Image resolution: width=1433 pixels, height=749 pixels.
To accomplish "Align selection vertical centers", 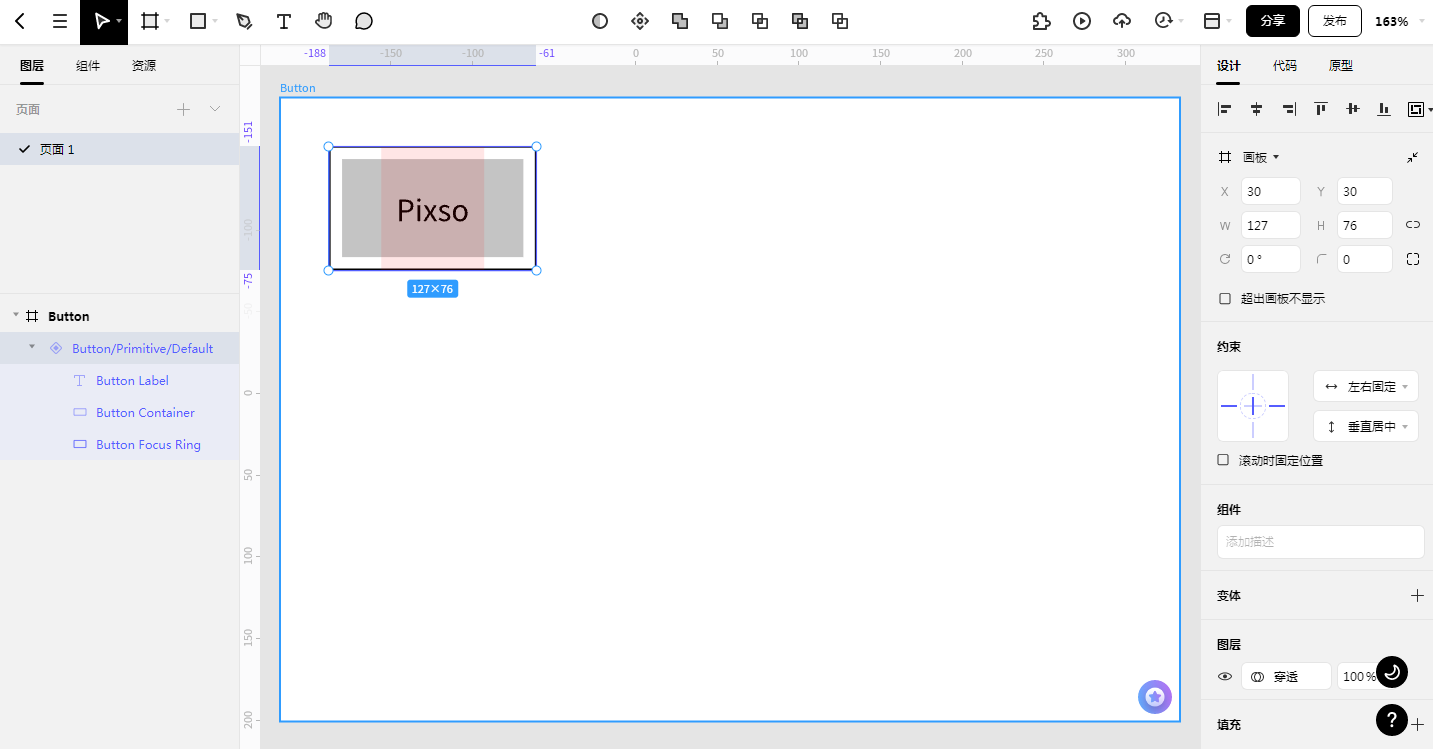I will 1353,109.
